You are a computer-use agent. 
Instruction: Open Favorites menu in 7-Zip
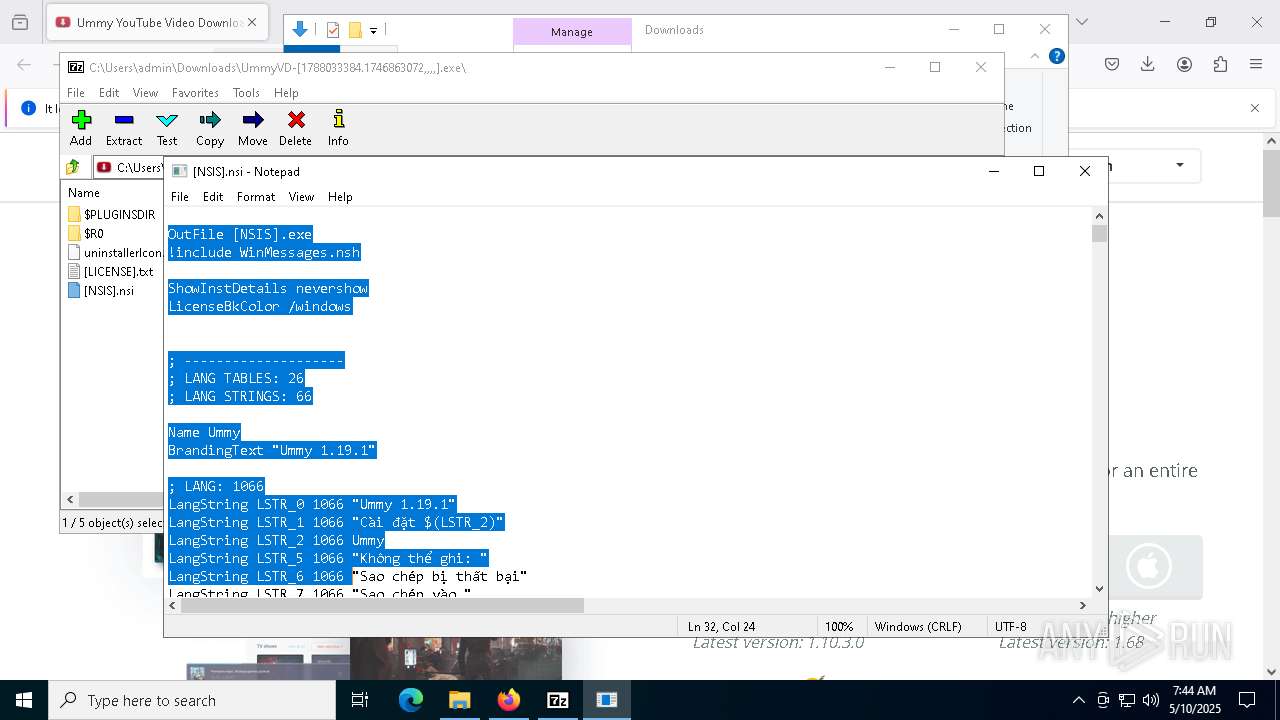pyautogui.click(x=195, y=93)
